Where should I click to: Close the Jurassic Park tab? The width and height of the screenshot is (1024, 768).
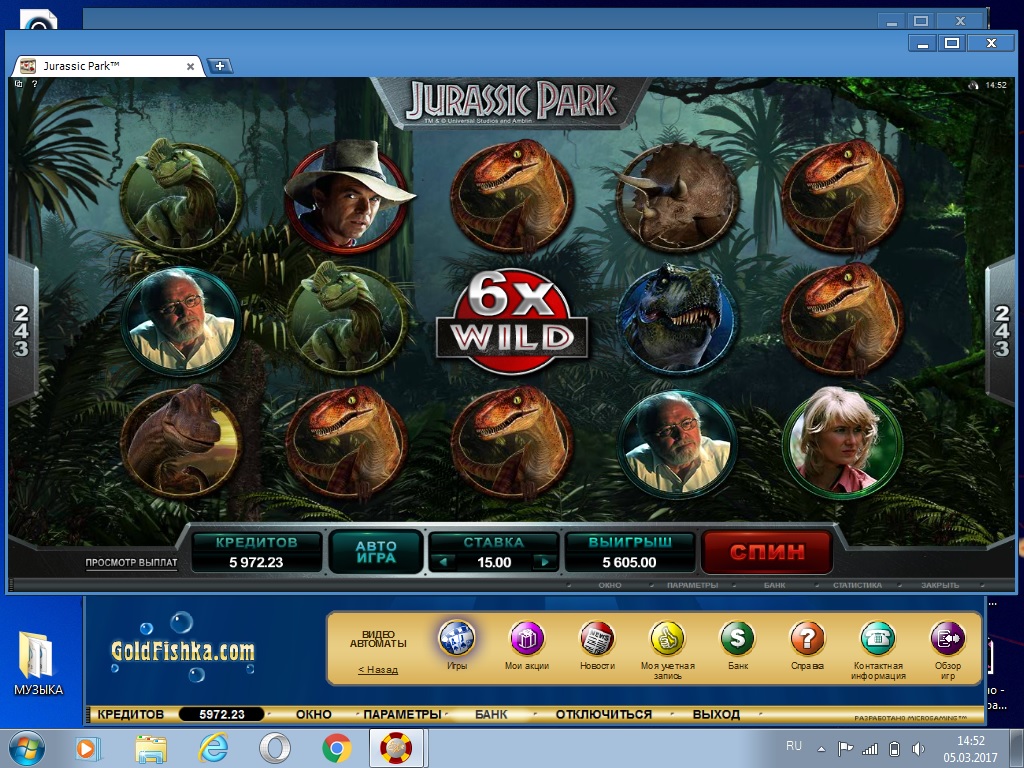[191, 66]
